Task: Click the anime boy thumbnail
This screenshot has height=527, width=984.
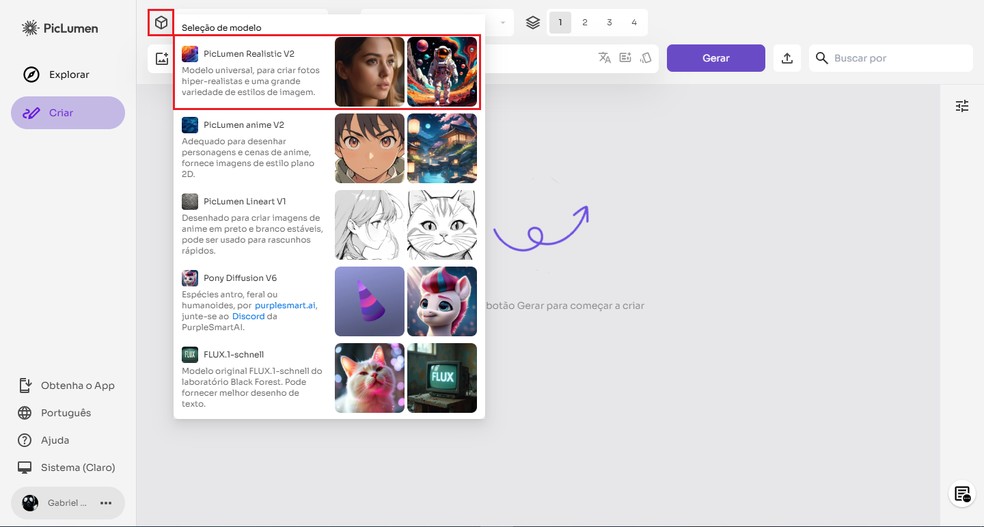Action: tap(370, 148)
